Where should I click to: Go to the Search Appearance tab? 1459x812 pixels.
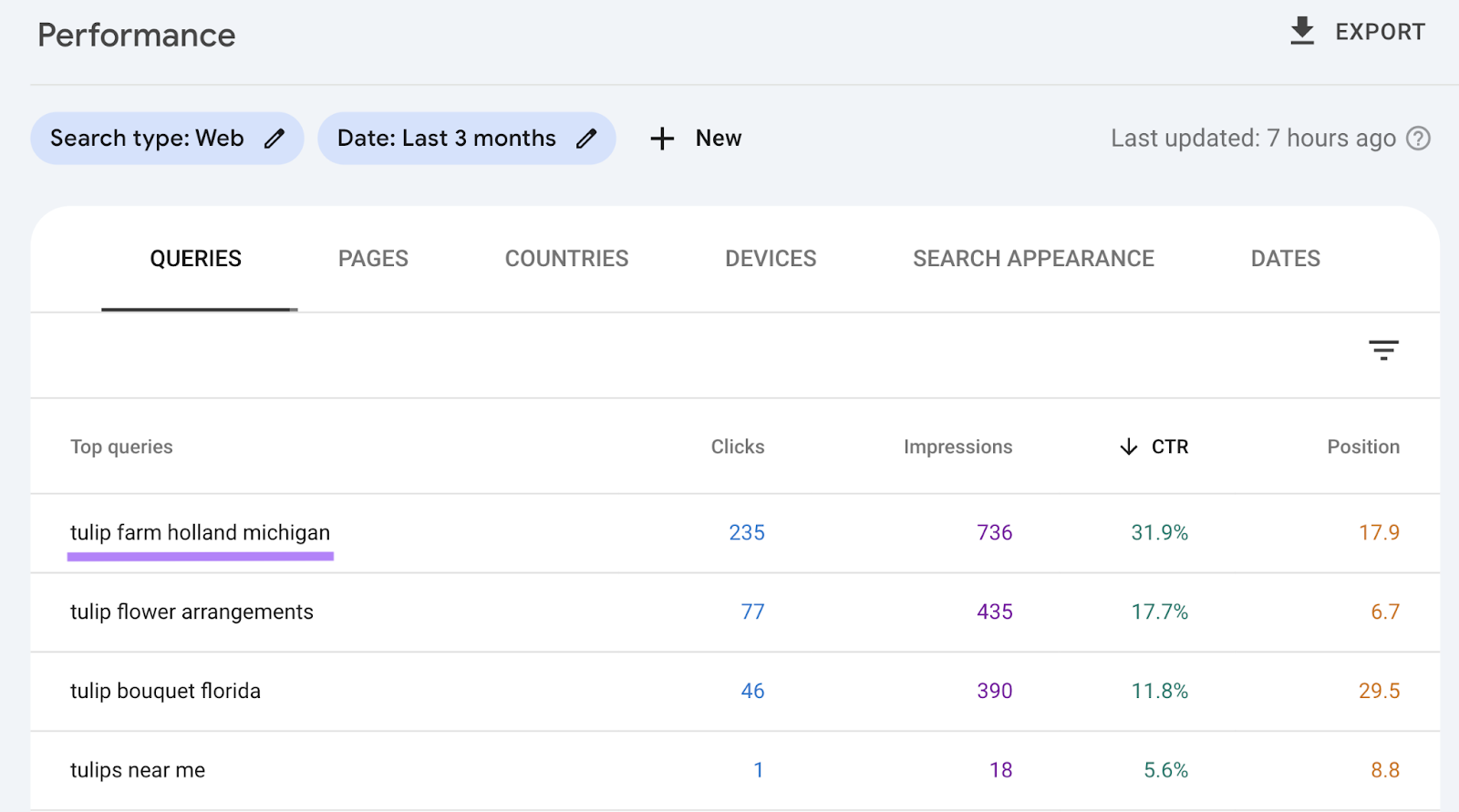pos(1033,259)
